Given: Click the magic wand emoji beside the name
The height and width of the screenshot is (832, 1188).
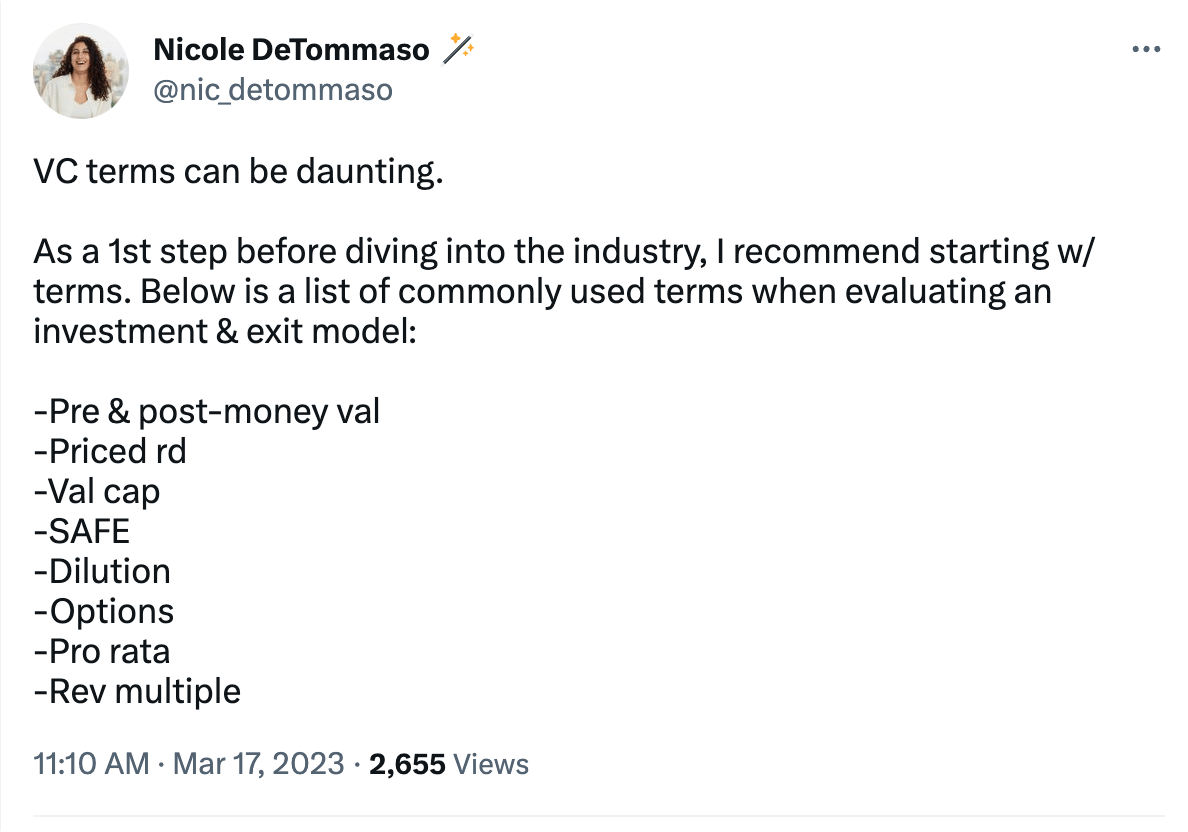Looking at the screenshot, I should pos(458,48).
